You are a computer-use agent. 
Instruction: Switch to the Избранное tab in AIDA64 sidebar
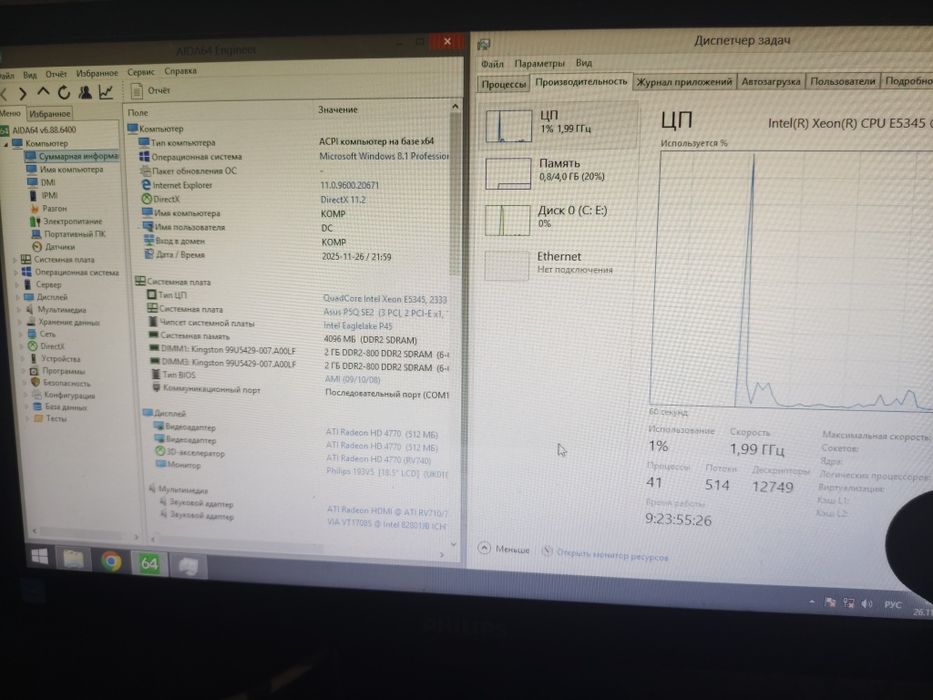tap(49, 113)
